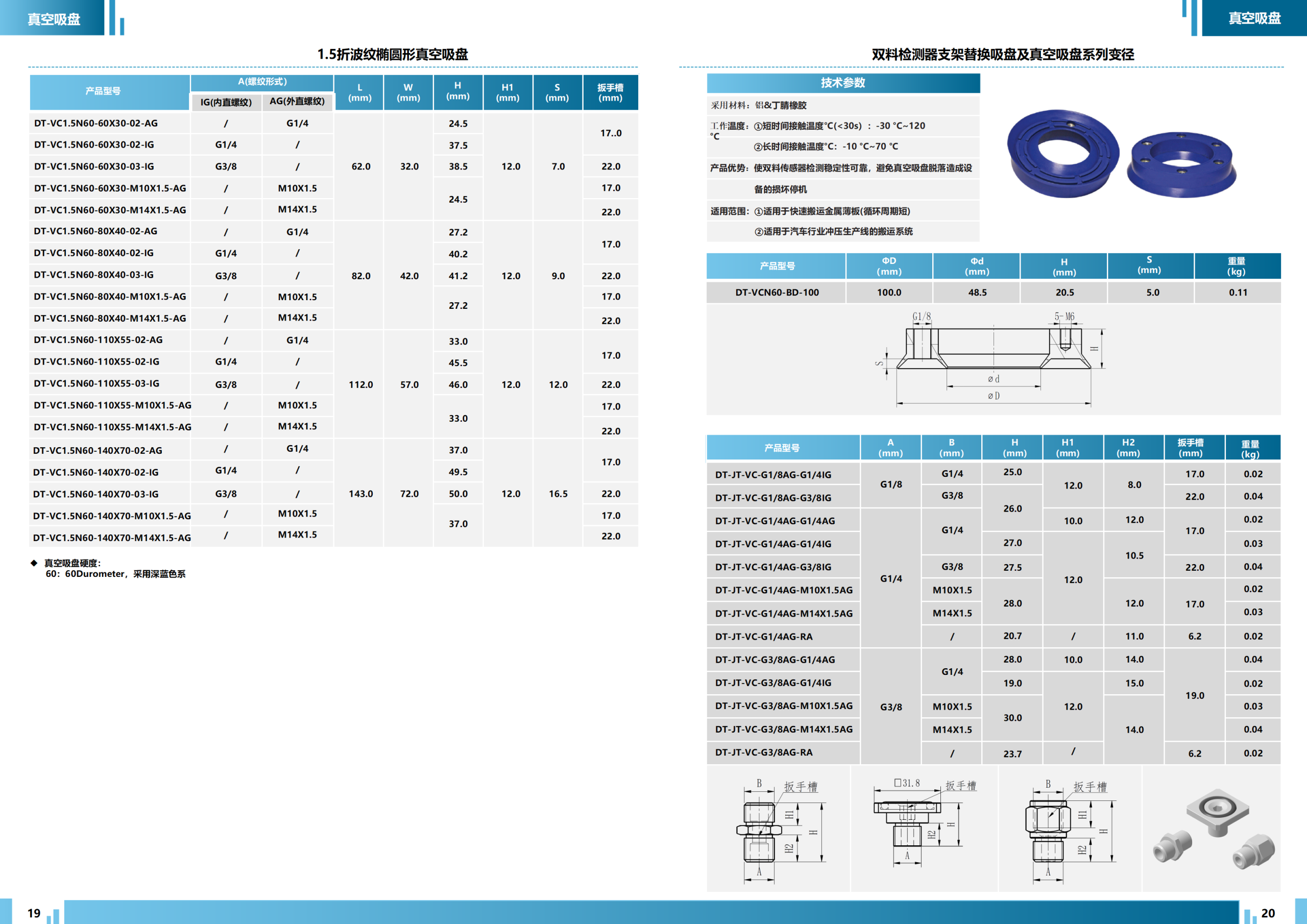Click row DT-JT-VC-G1/8AG-G3/8IG
The width and height of the screenshot is (1307, 924).
(994, 497)
